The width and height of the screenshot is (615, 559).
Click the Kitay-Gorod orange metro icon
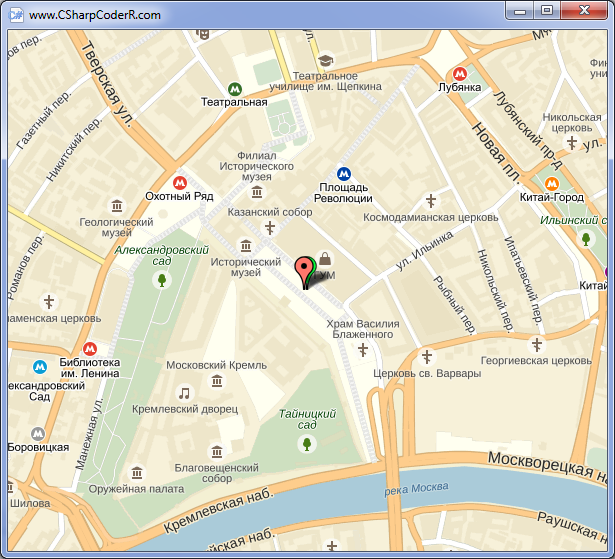click(x=551, y=183)
